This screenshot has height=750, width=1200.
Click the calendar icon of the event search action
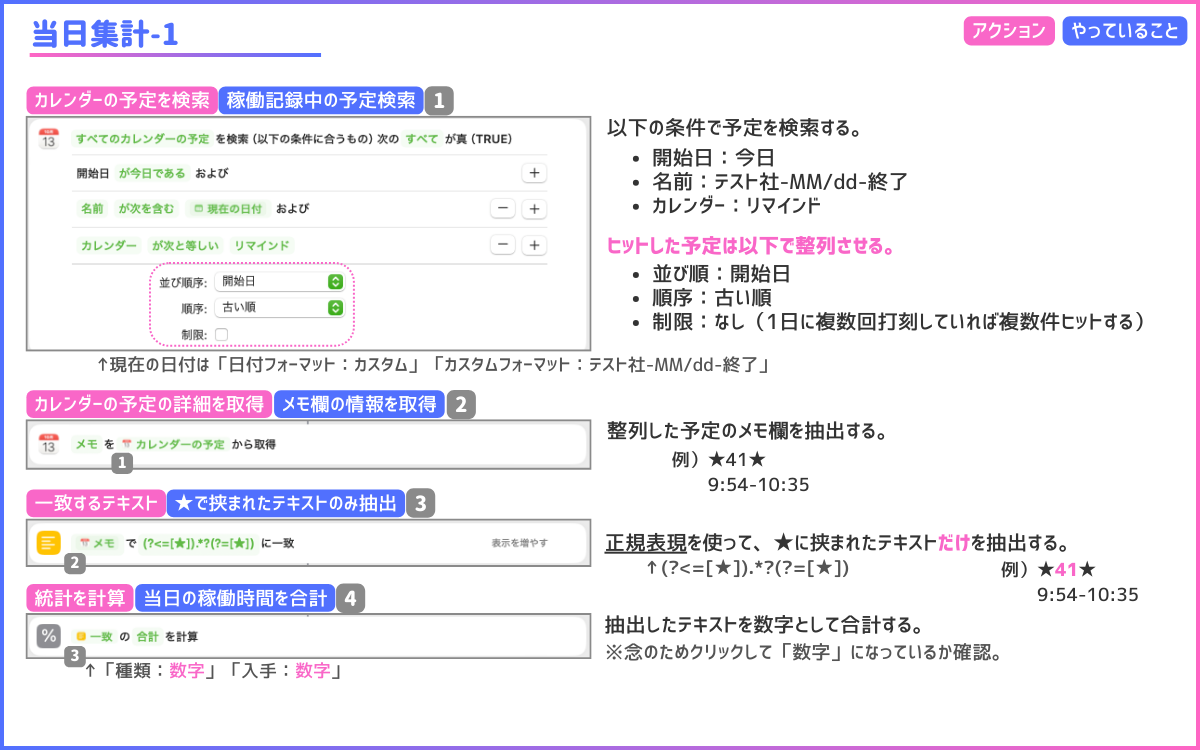point(49,139)
